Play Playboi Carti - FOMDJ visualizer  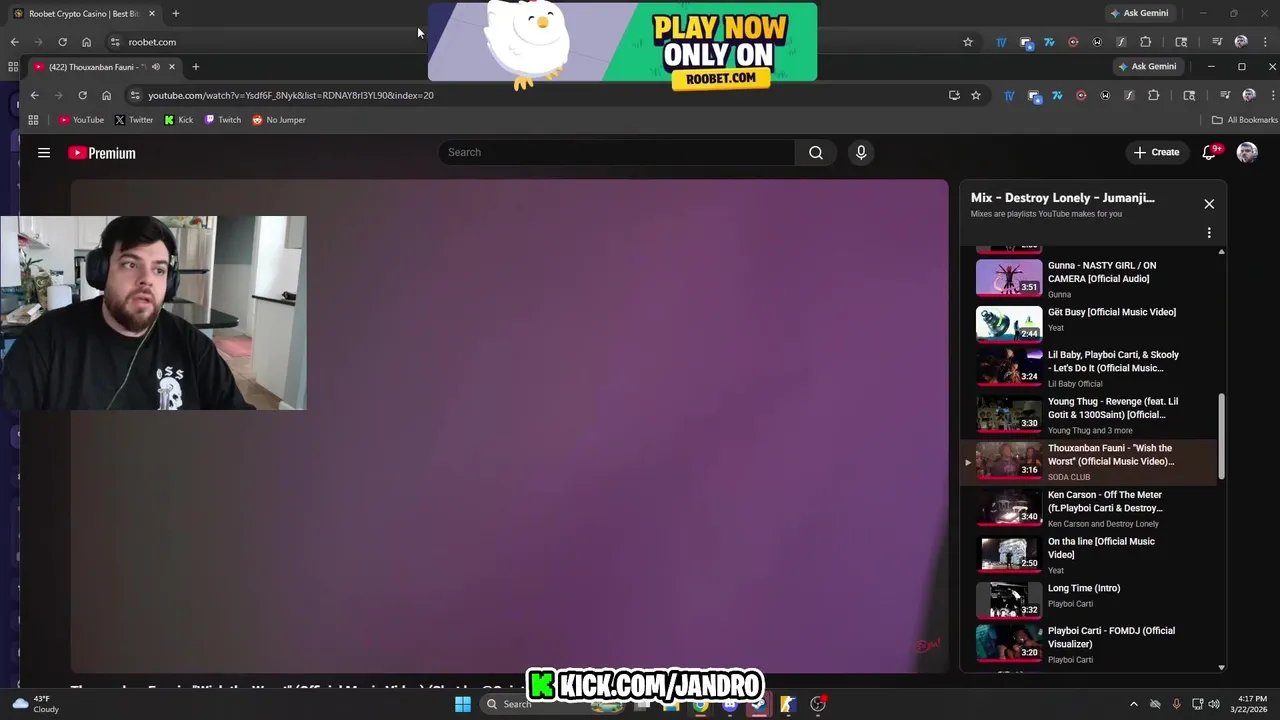coord(1088,645)
